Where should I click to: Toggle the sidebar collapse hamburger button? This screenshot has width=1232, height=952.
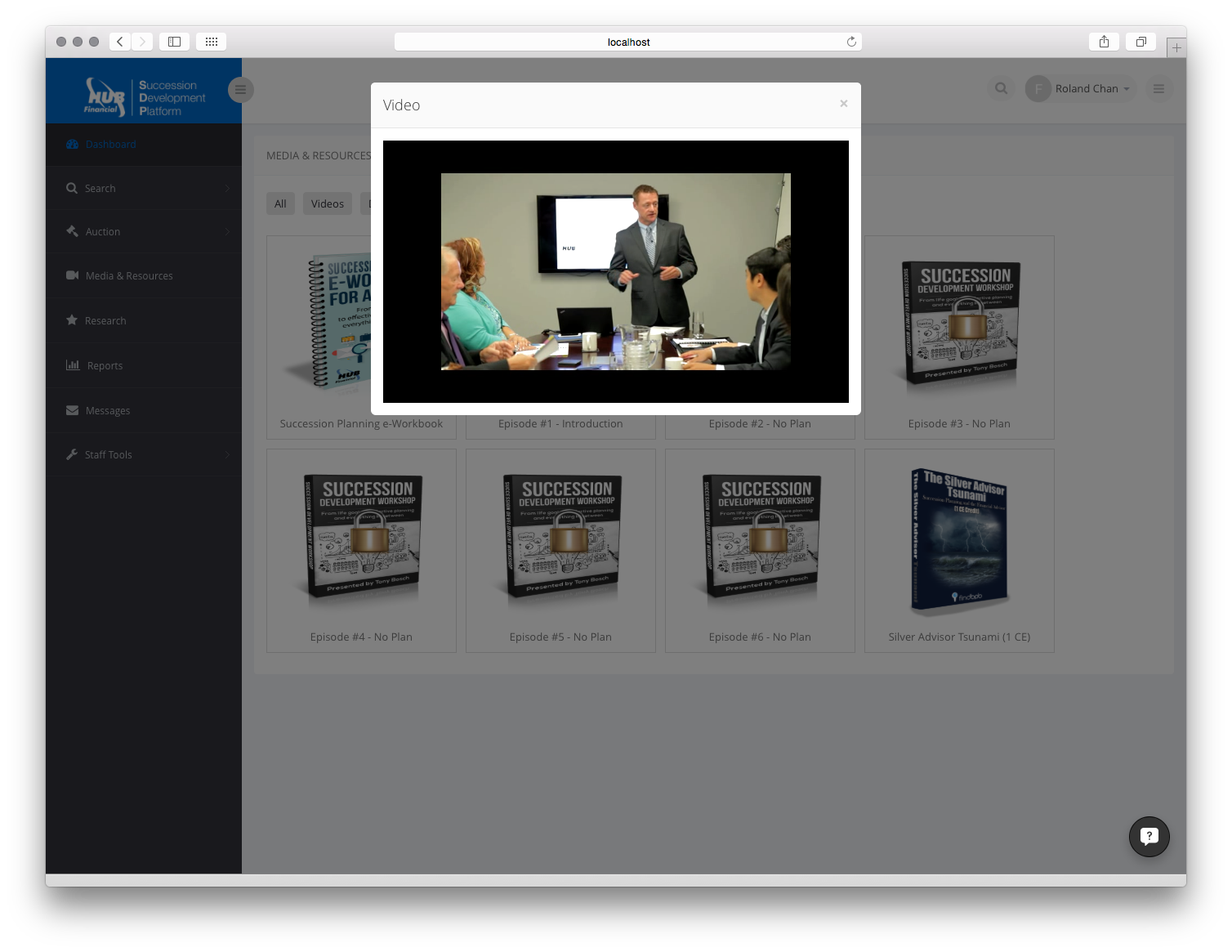[x=240, y=90]
